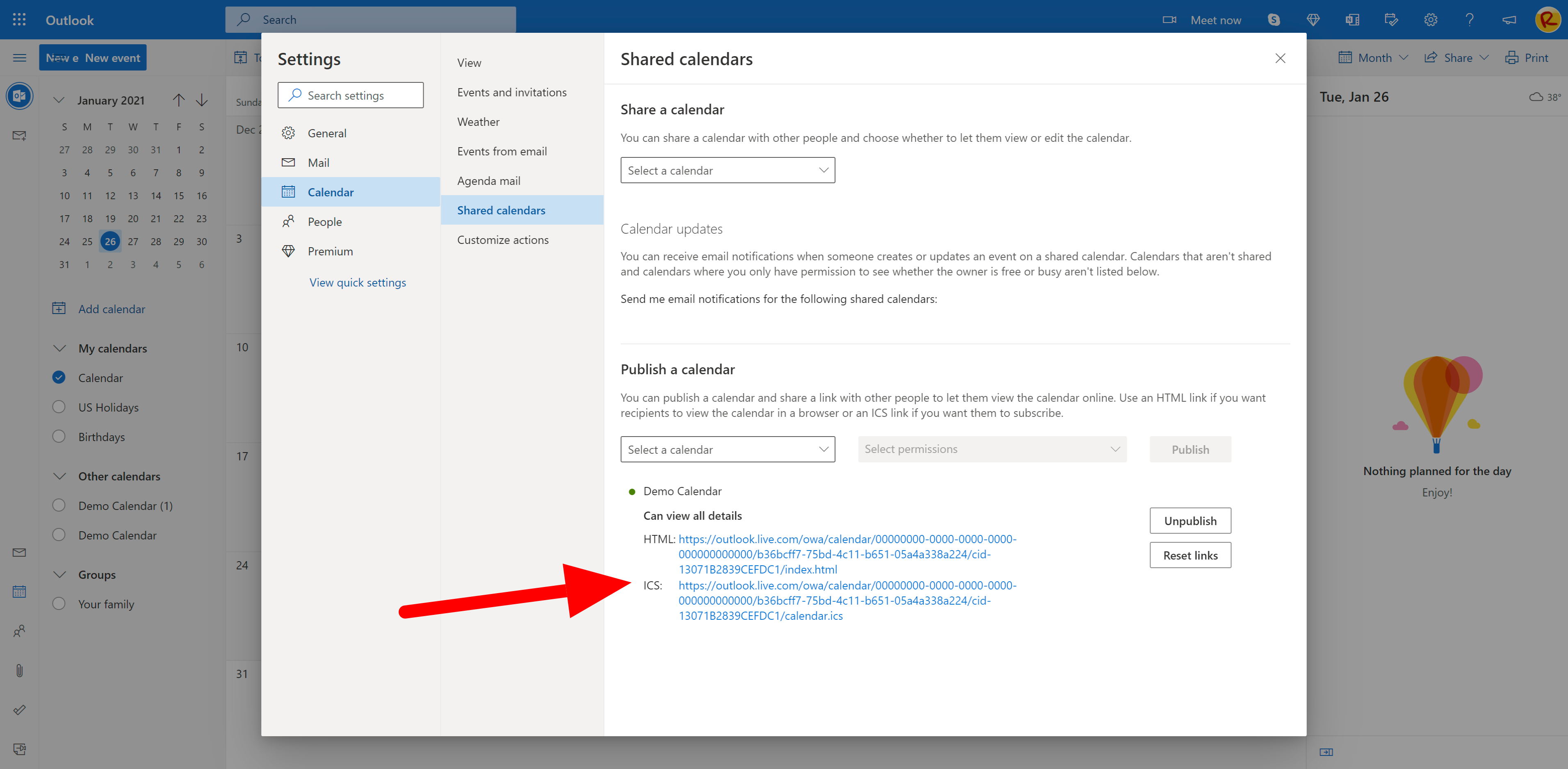1568x769 pixels.
Task: Focus the top Outlook Search box
Action: click(370, 19)
